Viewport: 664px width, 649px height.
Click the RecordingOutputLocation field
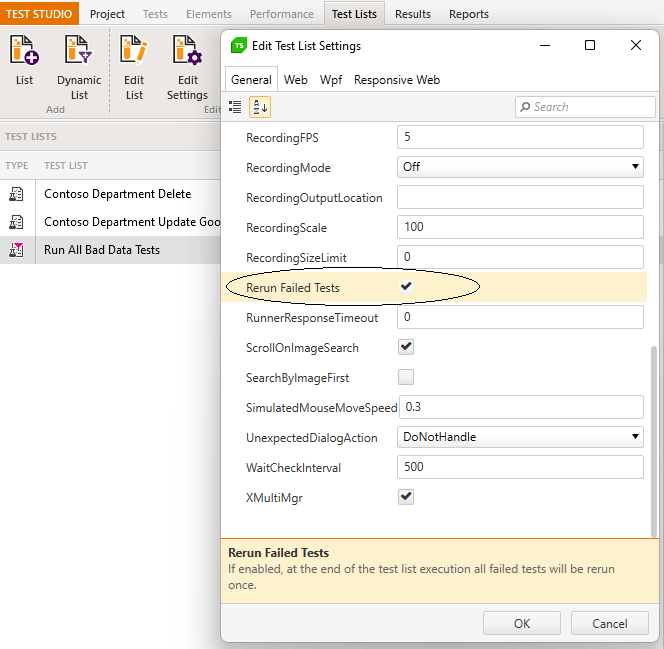point(520,197)
